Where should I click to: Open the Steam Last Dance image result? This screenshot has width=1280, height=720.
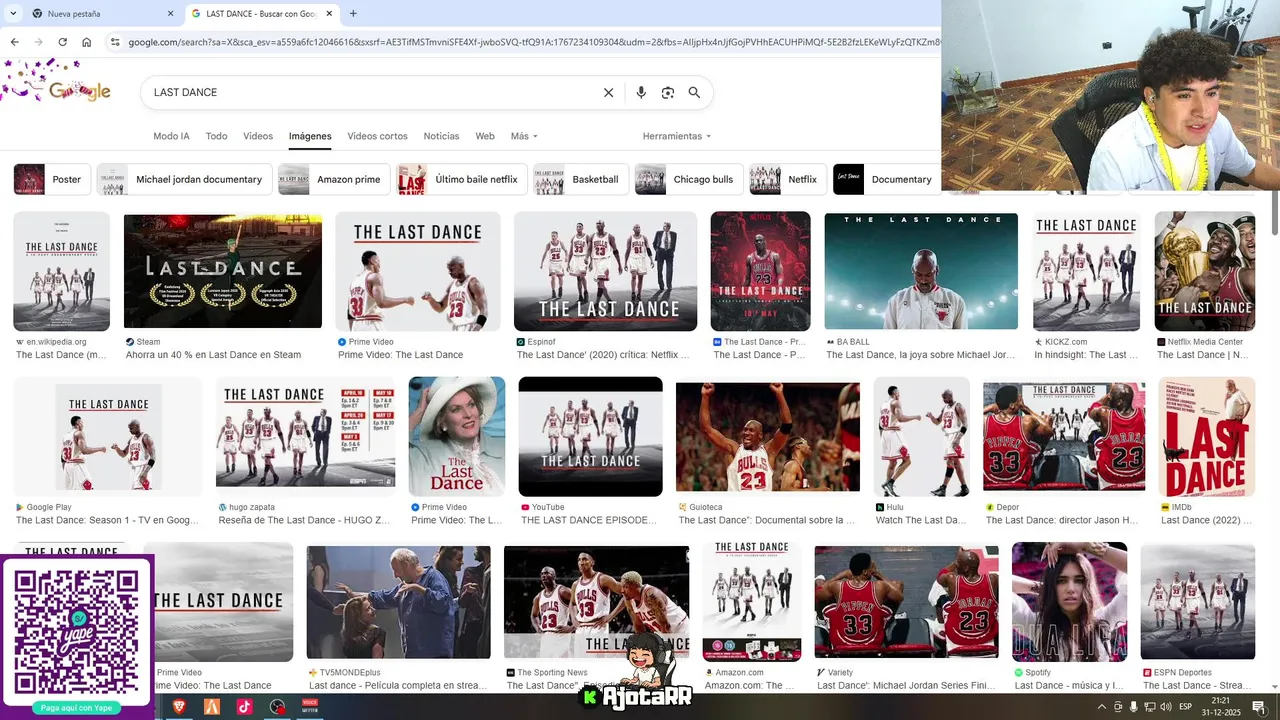click(223, 271)
